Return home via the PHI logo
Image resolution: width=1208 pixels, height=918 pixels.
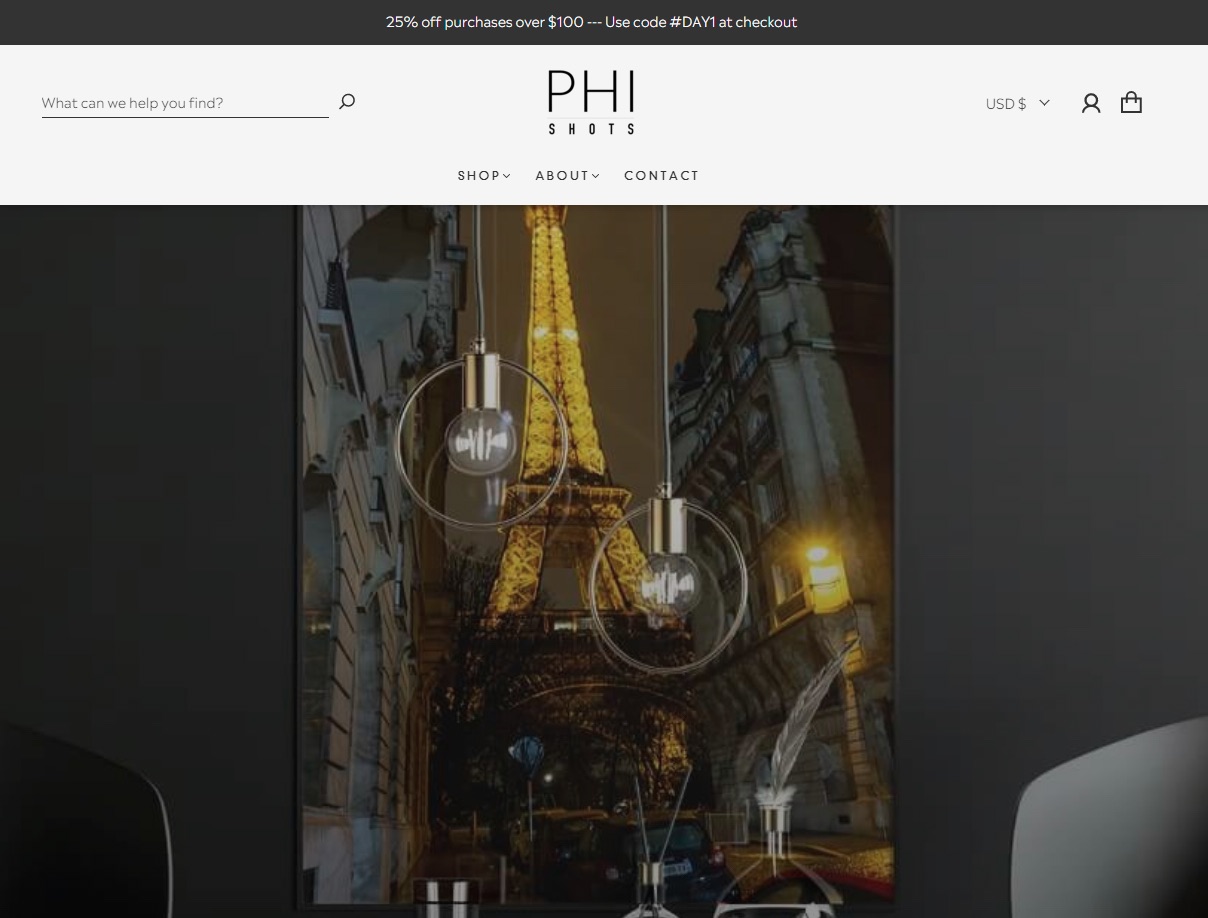pos(591,101)
